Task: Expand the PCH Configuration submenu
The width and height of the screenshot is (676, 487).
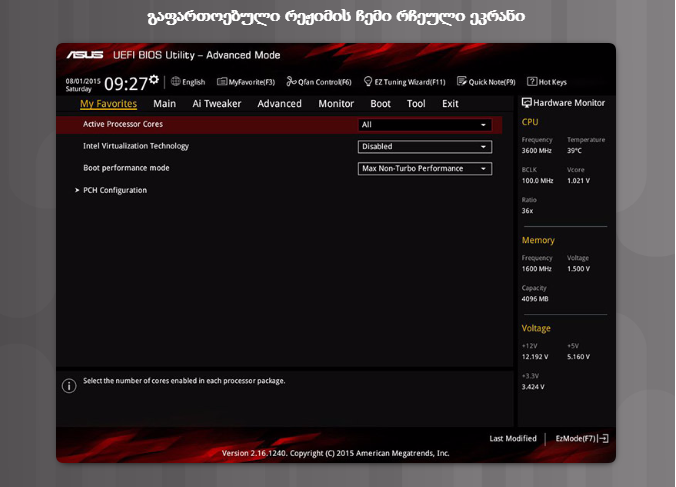Action: click(114, 190)
